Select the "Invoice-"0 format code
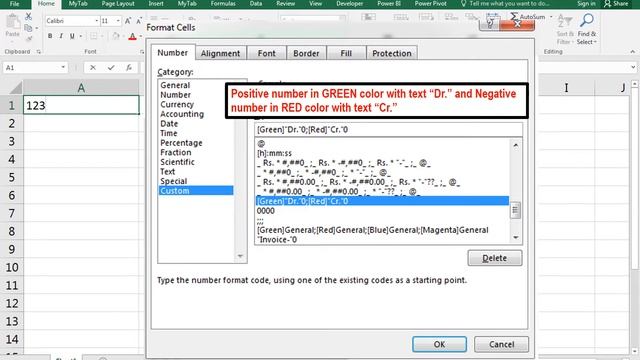This screenshot has height=360, width=640. (x=277, y=240)
